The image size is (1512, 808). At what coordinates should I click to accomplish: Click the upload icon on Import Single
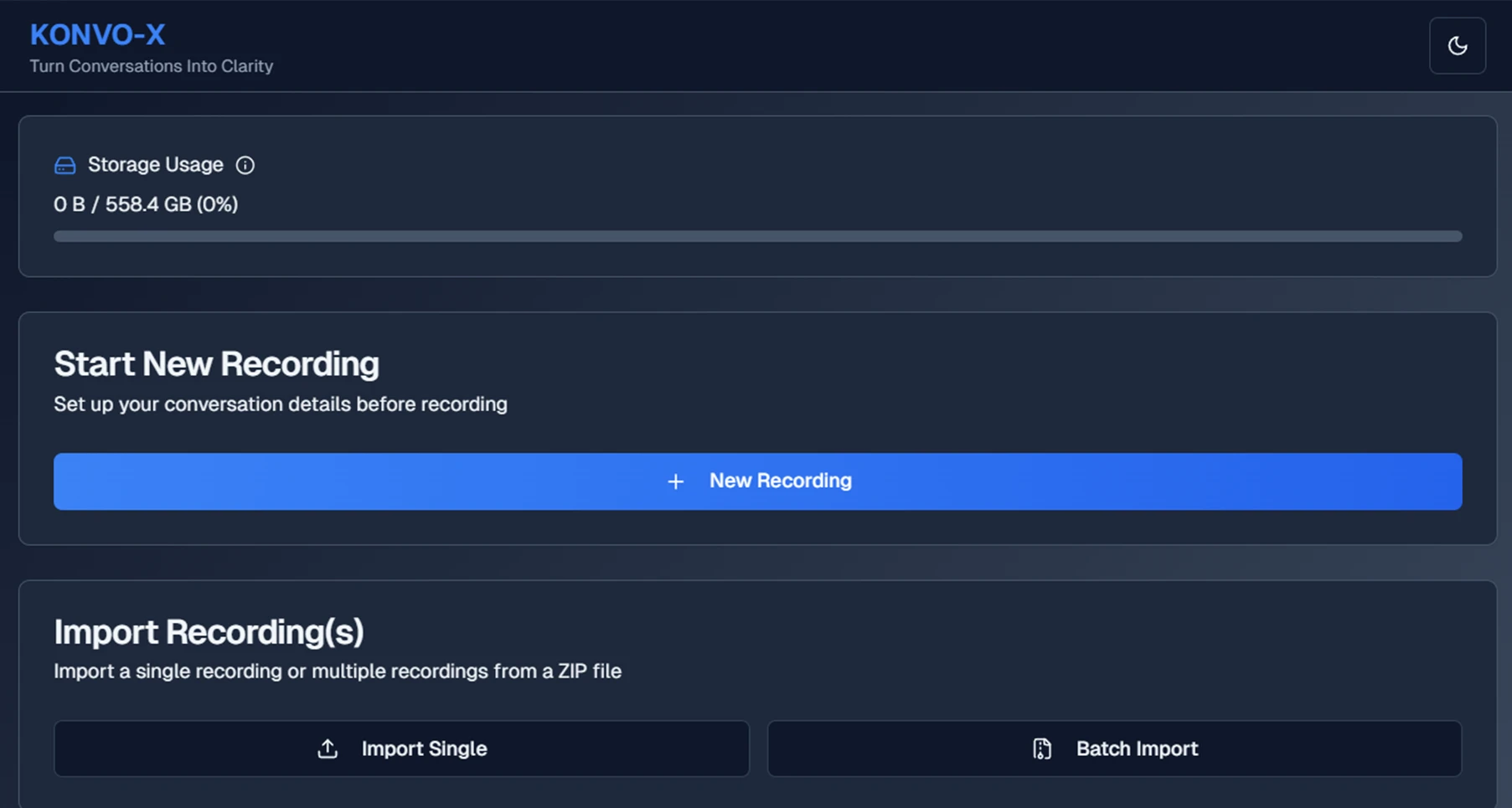point(328,749)
